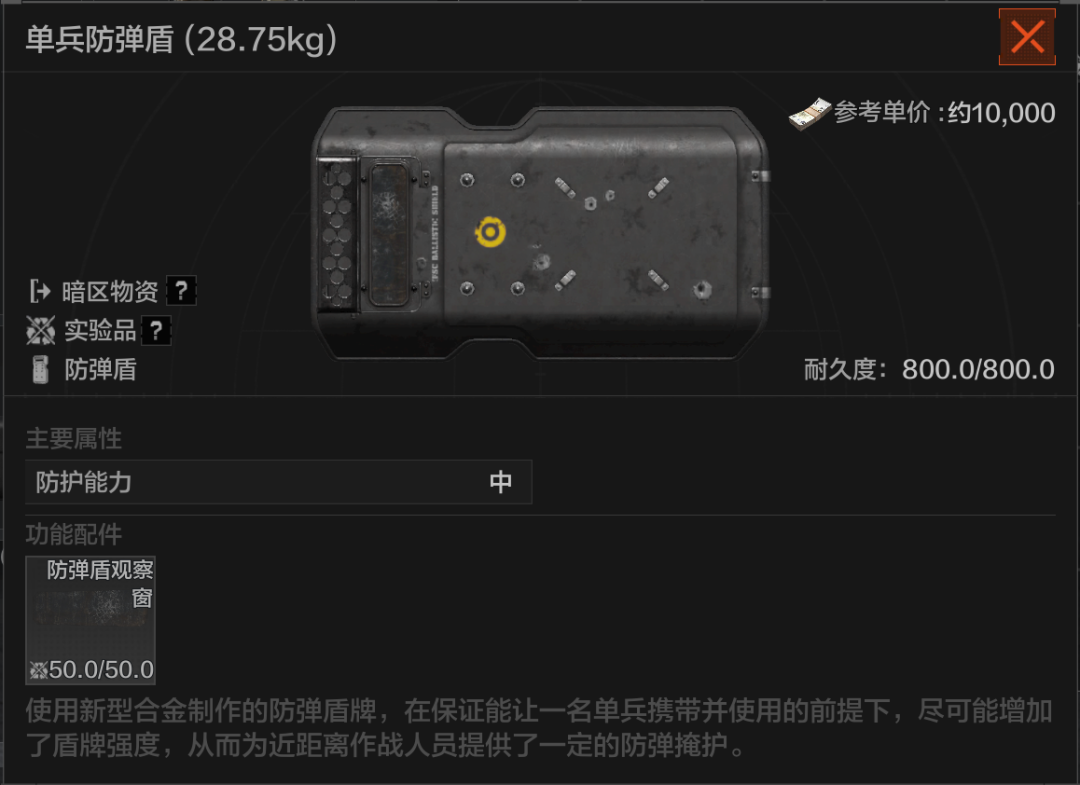Click the 实验品 experimental item icon
The width and height of the screenshot is (1080, 785).
tap(41, 331)
